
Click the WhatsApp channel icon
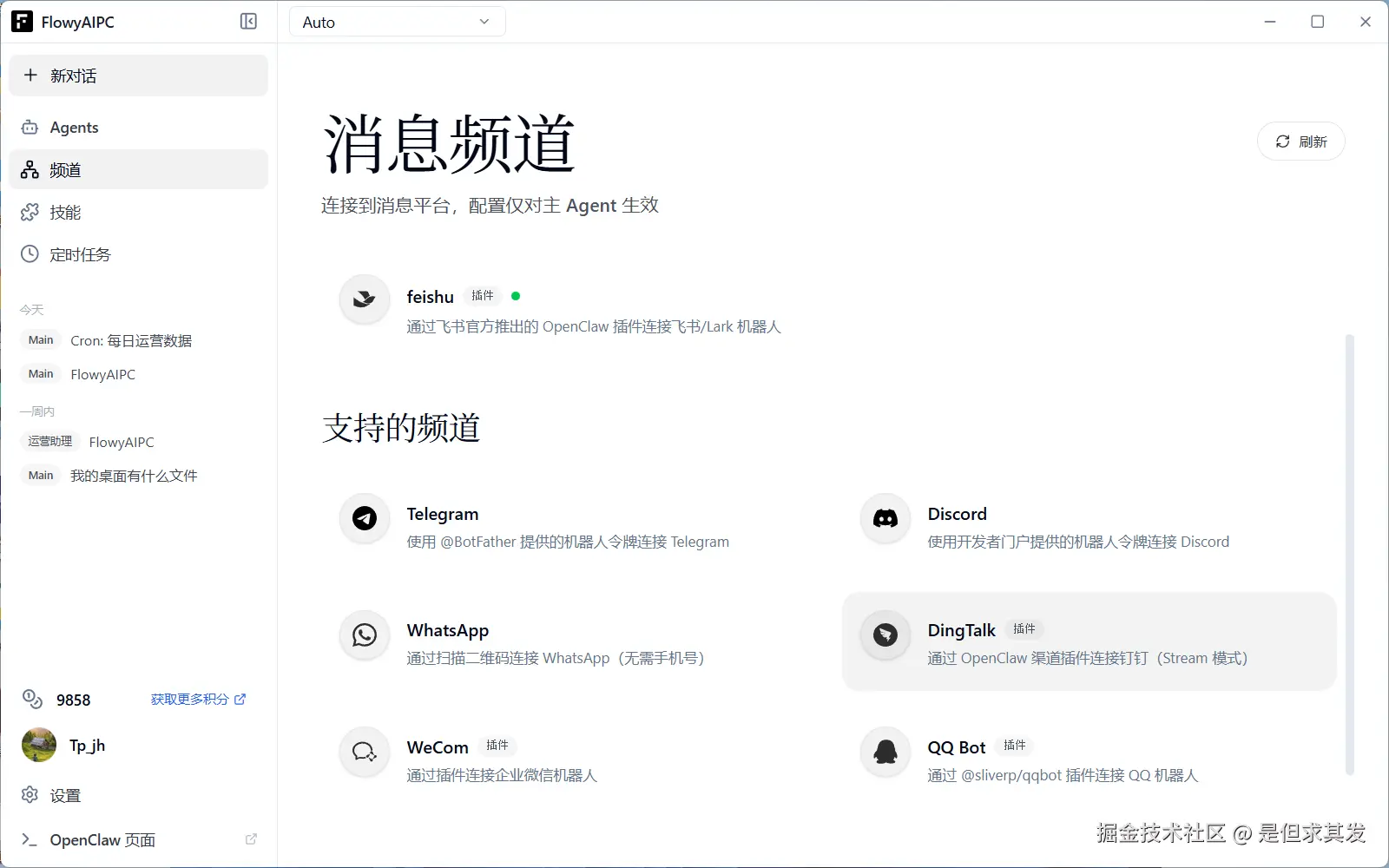pos(364,635)
